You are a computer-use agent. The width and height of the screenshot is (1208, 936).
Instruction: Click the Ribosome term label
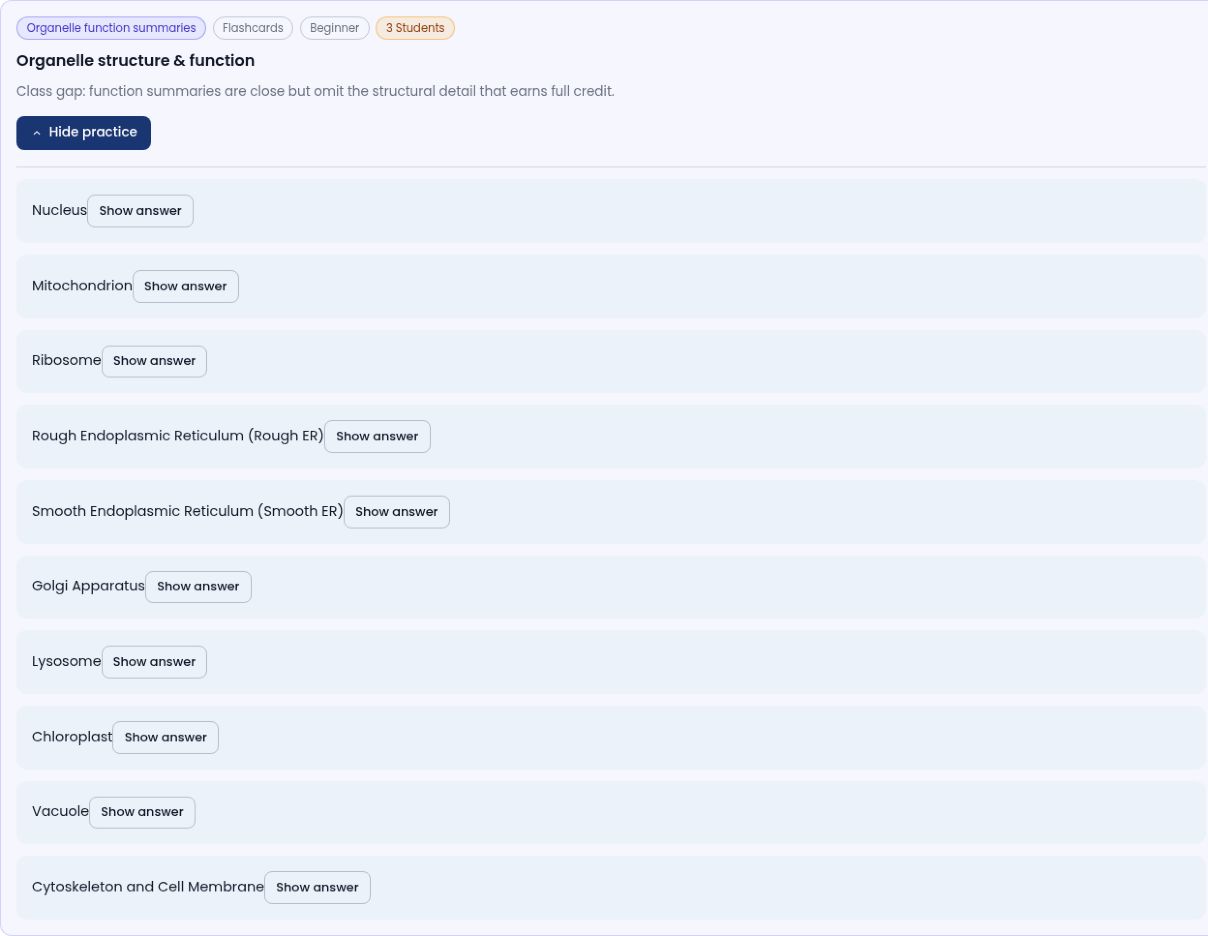(66, 361)
